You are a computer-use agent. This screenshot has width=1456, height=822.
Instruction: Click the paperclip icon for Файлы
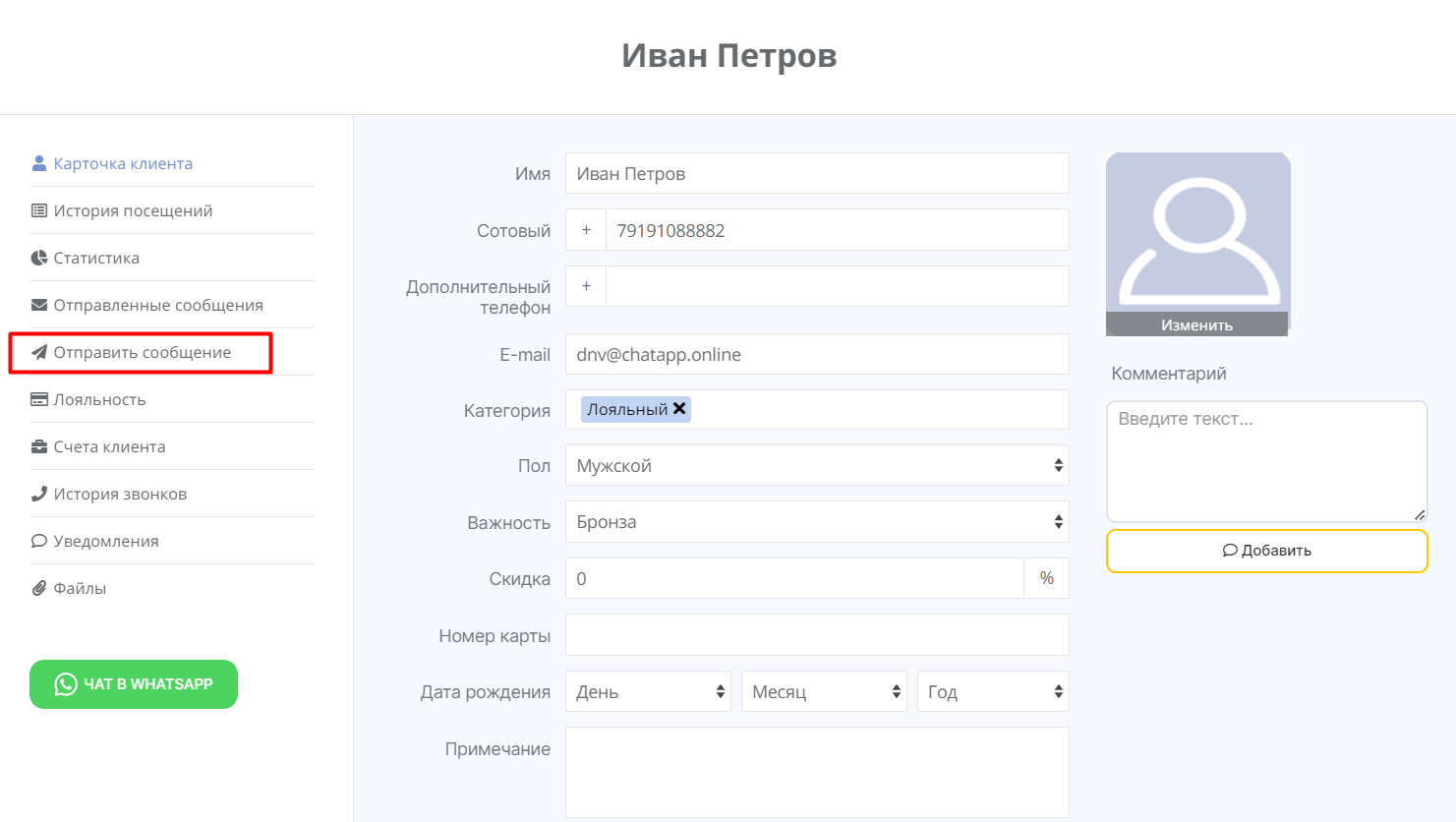tap(39, 588)
